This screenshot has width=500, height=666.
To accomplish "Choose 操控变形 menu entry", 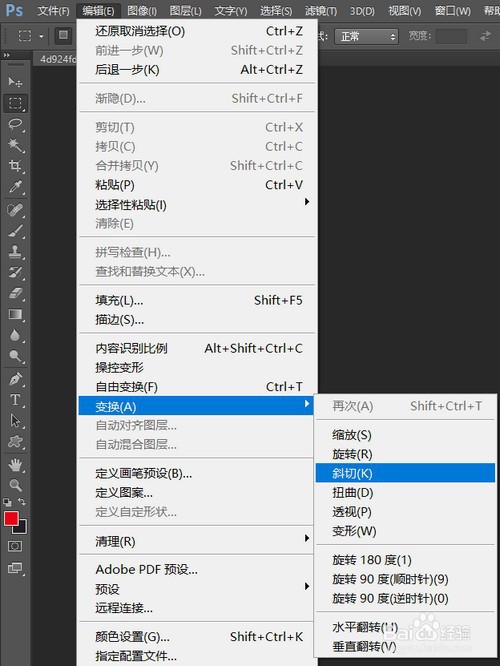I will coord(198,367).
